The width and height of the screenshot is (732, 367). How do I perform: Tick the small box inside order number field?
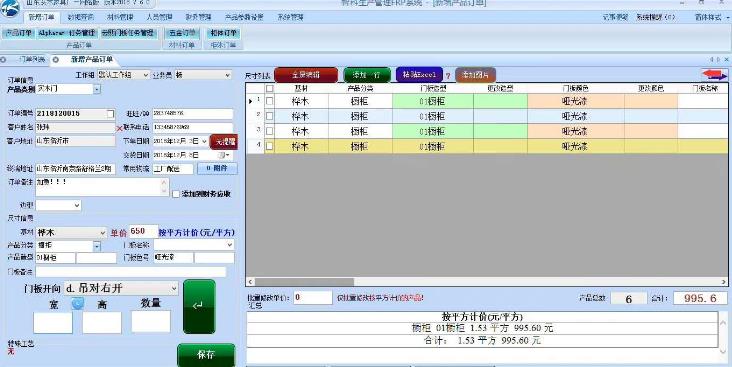[110, 114]
